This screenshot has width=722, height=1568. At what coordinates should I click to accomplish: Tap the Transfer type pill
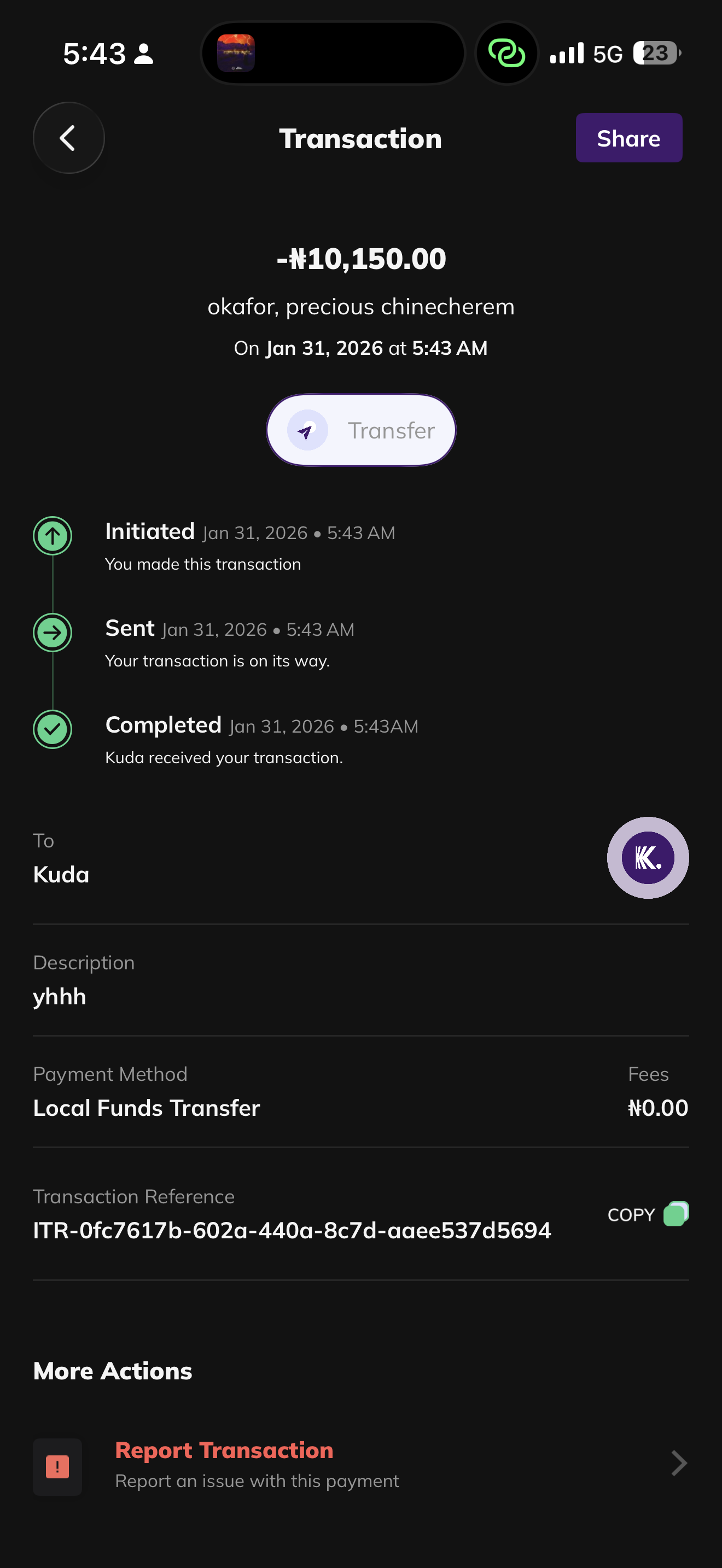click(361, 430)
